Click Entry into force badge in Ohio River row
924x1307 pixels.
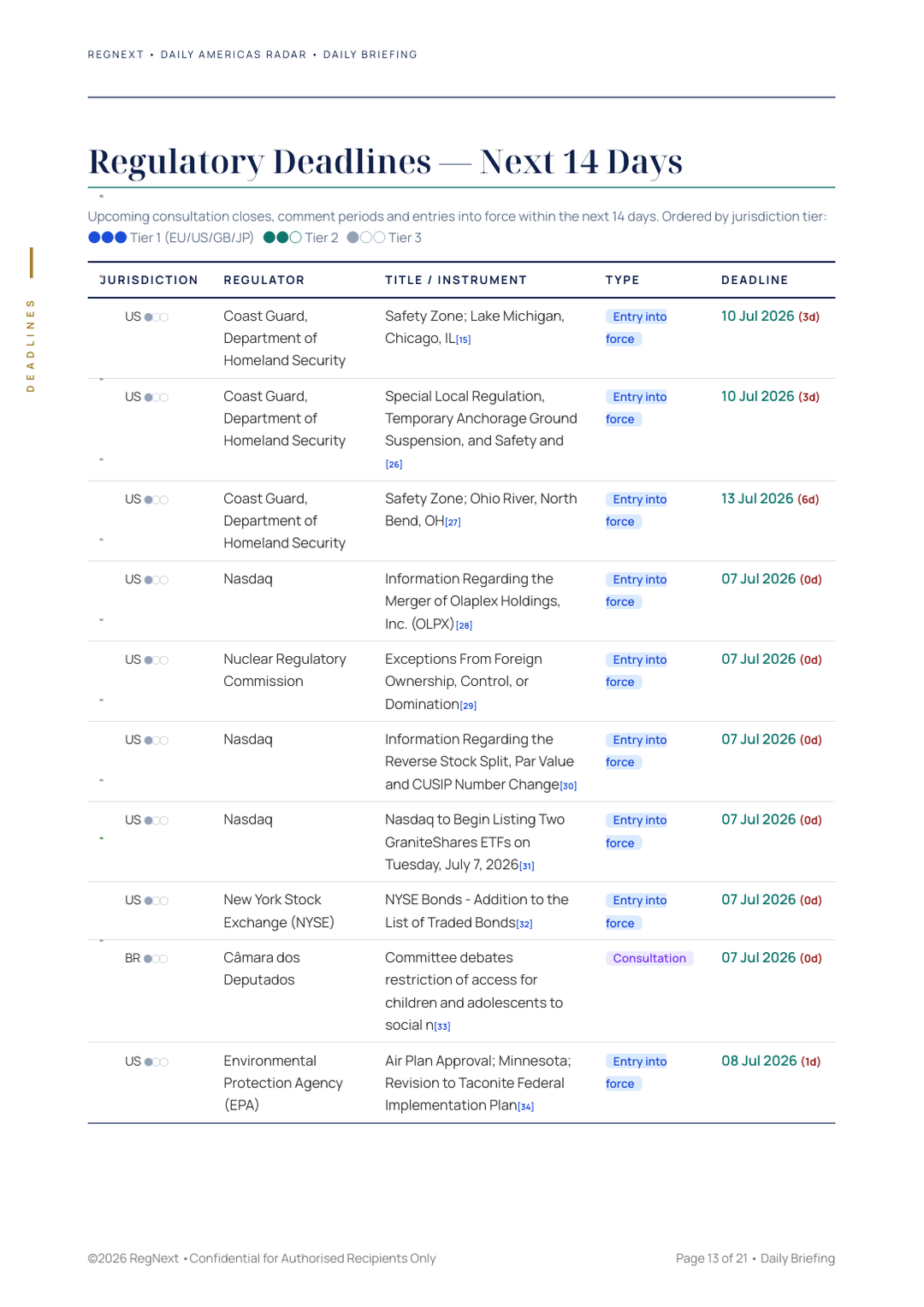tap(637, 511)
